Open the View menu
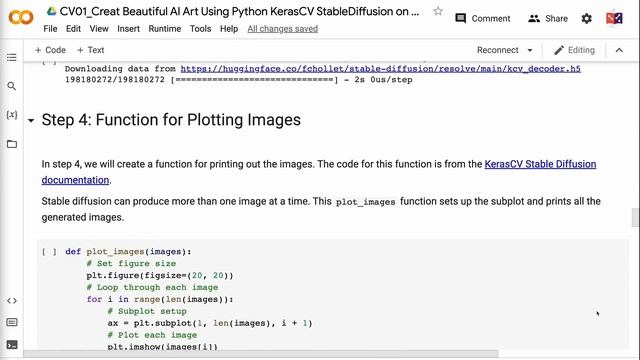This screenshot has width=640, height=360. point(99,29)
